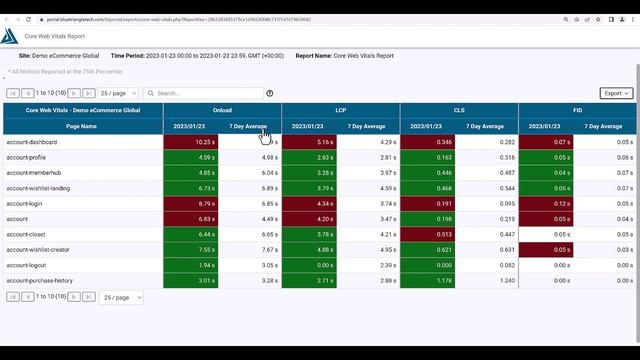Select the account-wishlist-creator row name

[x=38, y=250]
